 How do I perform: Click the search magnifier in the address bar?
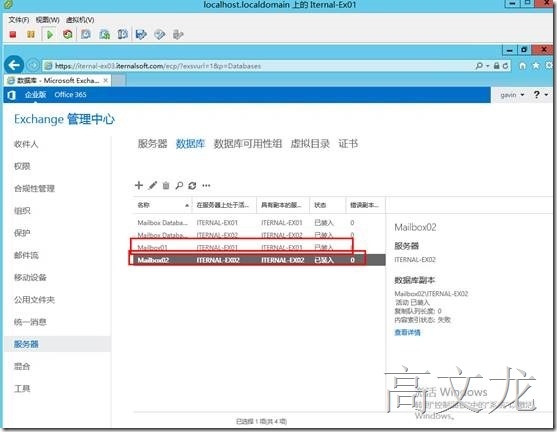[x=479, y=66]
